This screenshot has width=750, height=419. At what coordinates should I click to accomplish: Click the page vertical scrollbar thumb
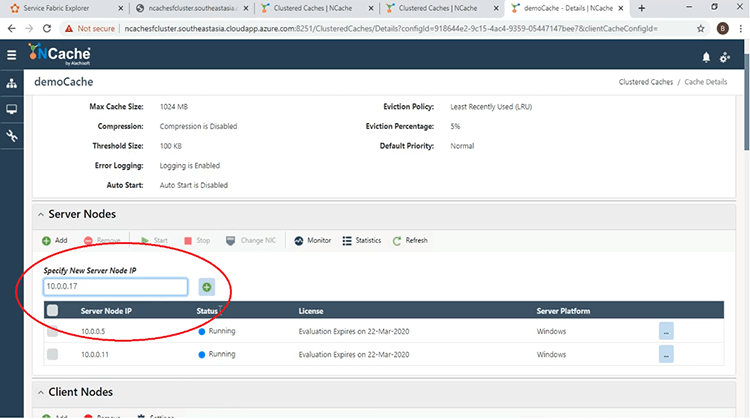click(747, 102)
